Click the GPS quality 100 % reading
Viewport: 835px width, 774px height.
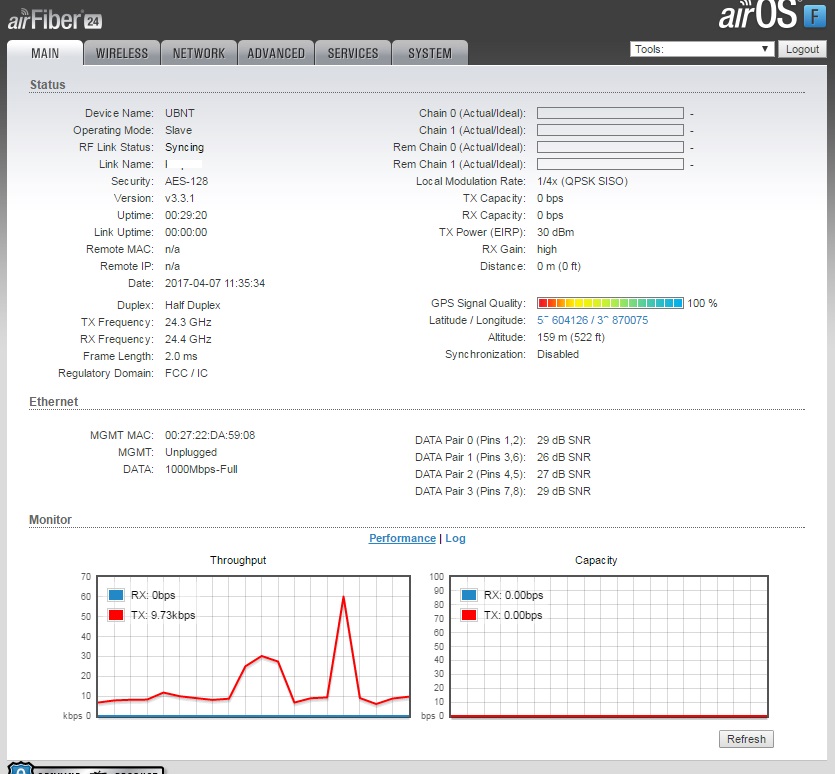702,303
